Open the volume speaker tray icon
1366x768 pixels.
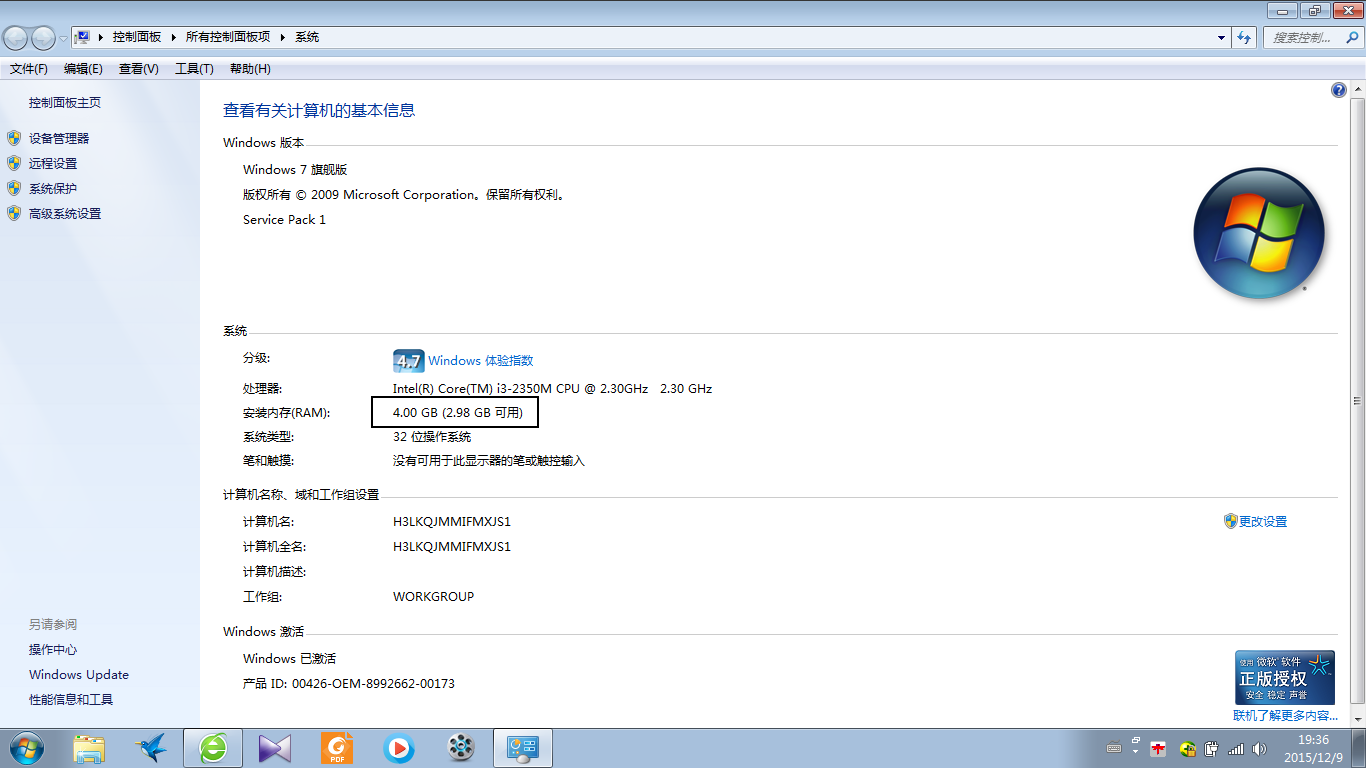tap(1259, 748)
